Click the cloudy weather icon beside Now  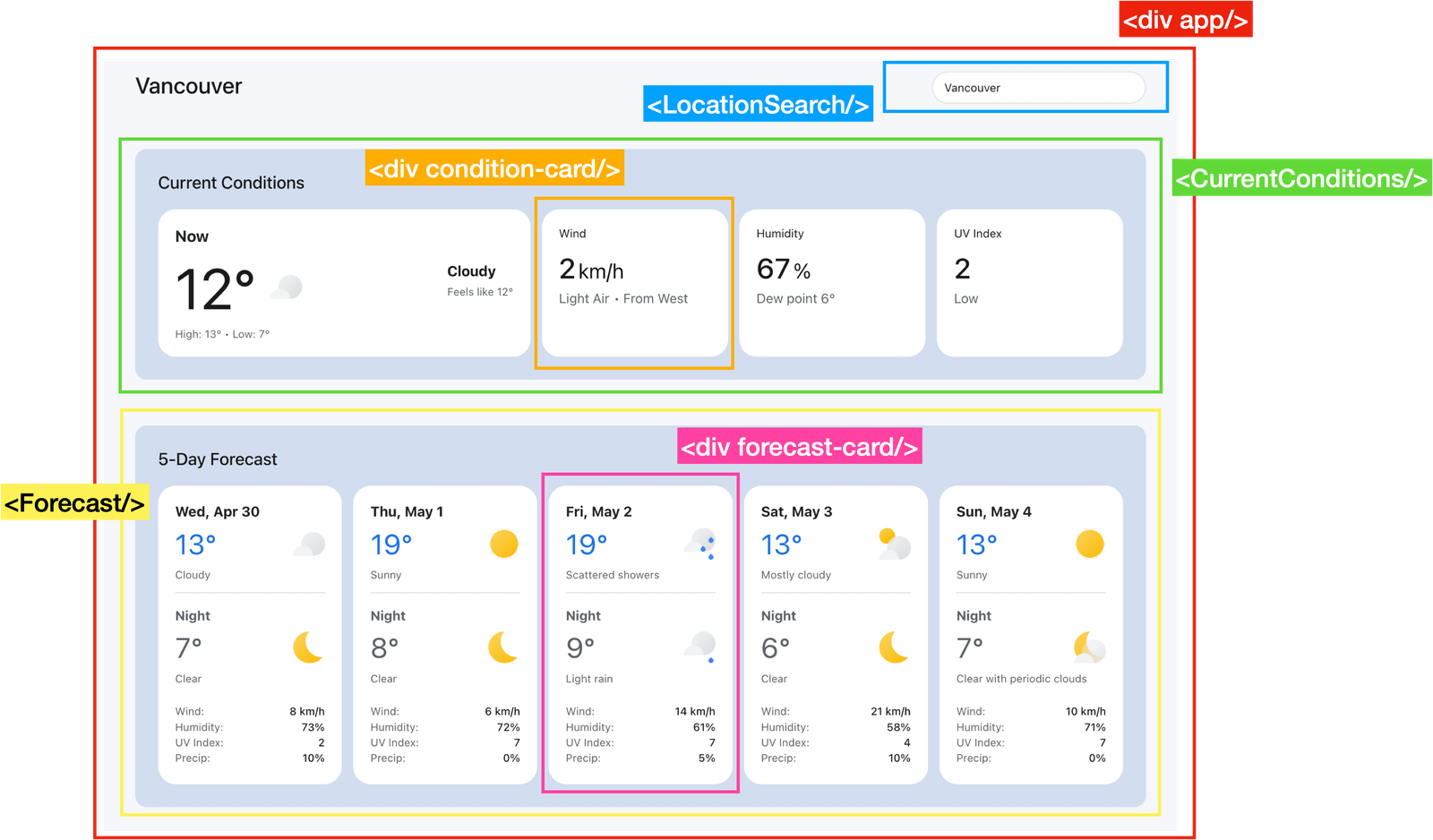tap(287, 287)
